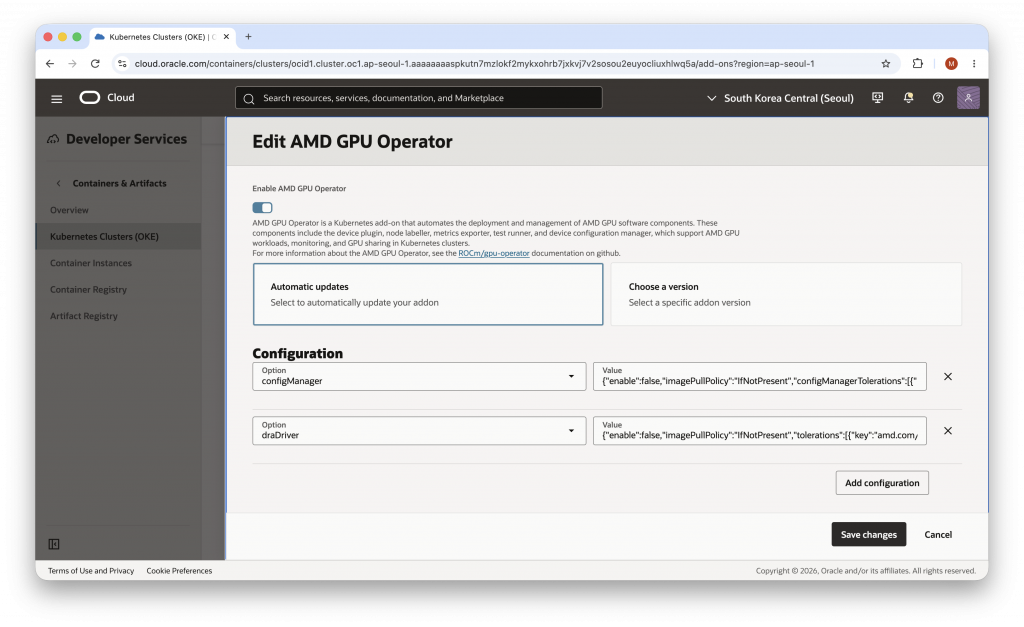Viewport: 1024px width, 627px height.
Task: Open the ROCm/gpu-operator documentation link
Action: click(x=494, y=253)
